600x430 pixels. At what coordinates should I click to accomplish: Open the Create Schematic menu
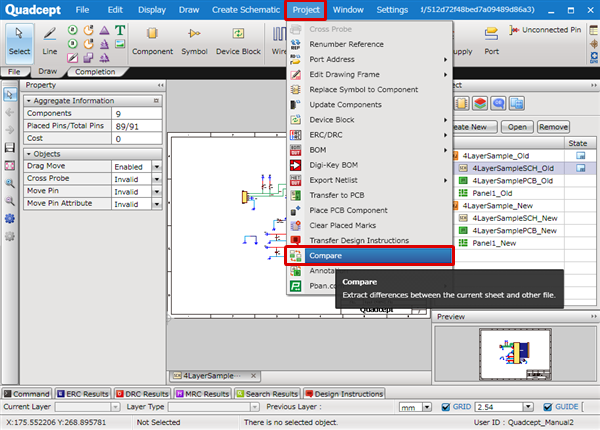(x=246, y=10)
